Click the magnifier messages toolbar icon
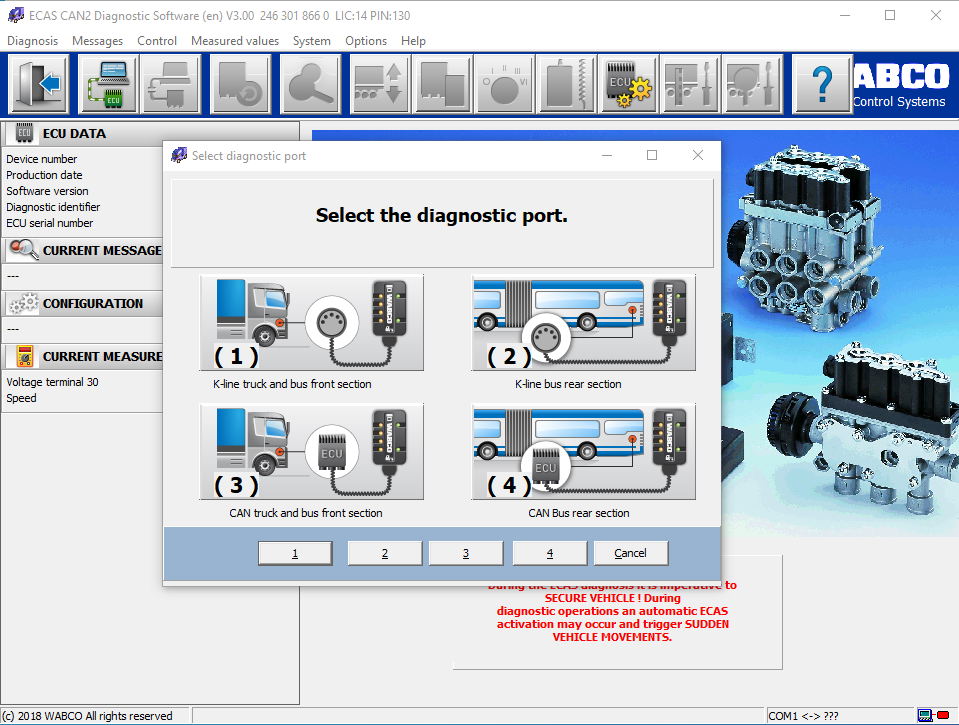 310,84
